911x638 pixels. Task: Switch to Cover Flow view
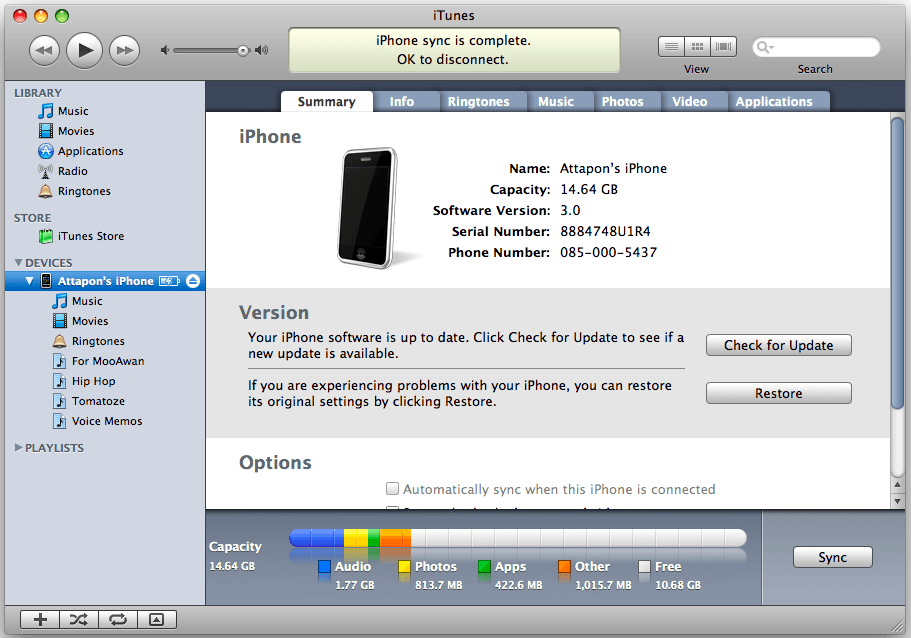(x=723, y=46)
